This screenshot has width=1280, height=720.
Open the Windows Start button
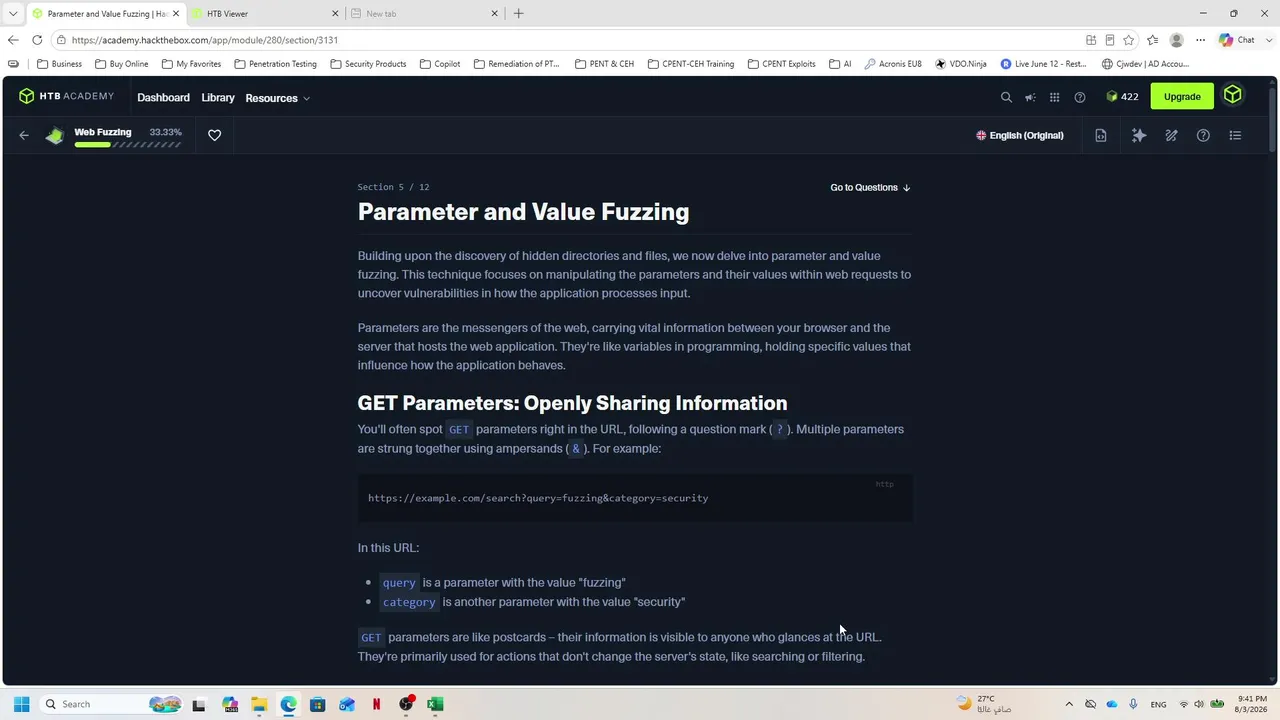[21, 704]
